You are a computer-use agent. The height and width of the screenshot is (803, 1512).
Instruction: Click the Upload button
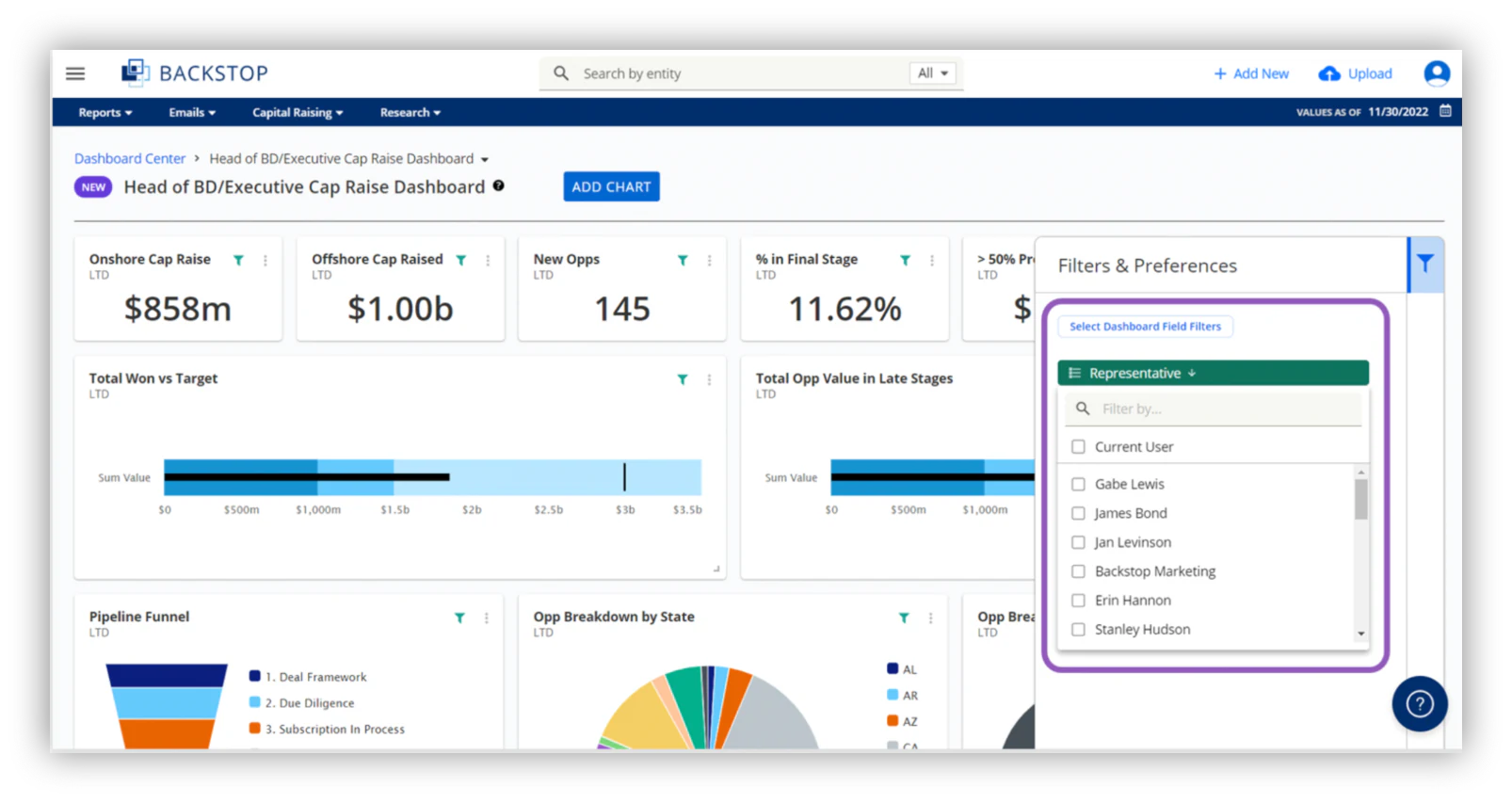1356,73
